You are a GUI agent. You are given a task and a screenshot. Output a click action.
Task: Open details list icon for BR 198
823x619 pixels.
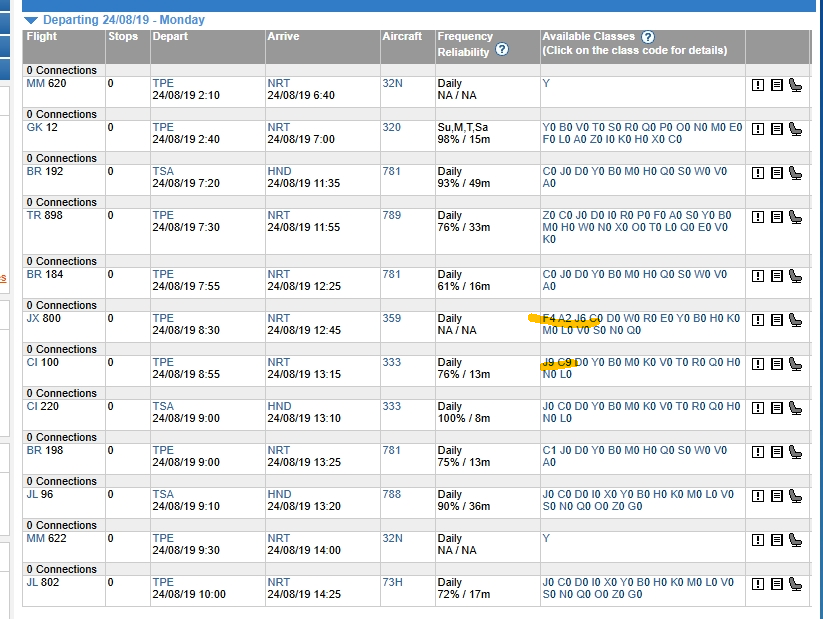[x=777, y=452]
